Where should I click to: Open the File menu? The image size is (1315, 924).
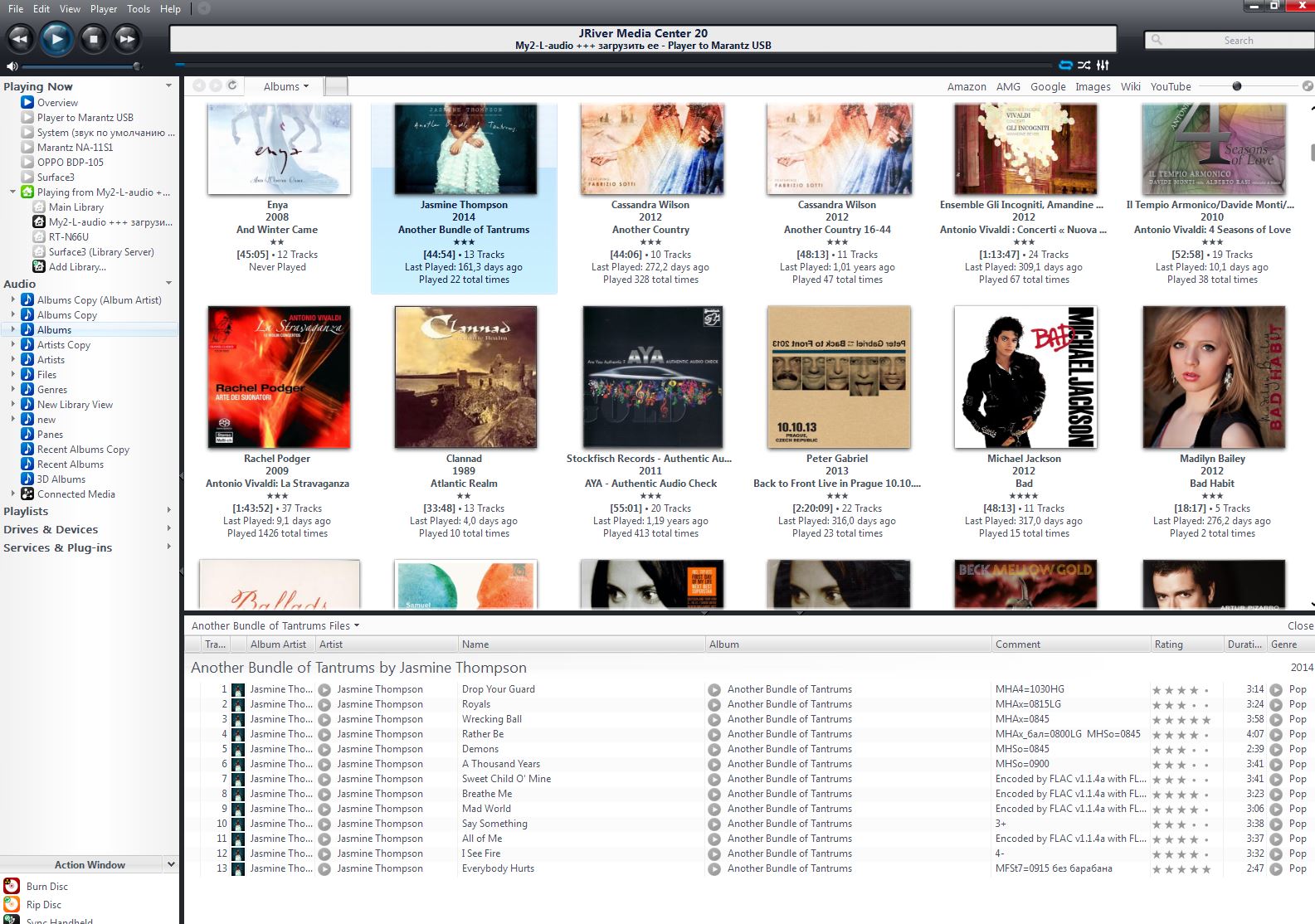click(16, 8)
